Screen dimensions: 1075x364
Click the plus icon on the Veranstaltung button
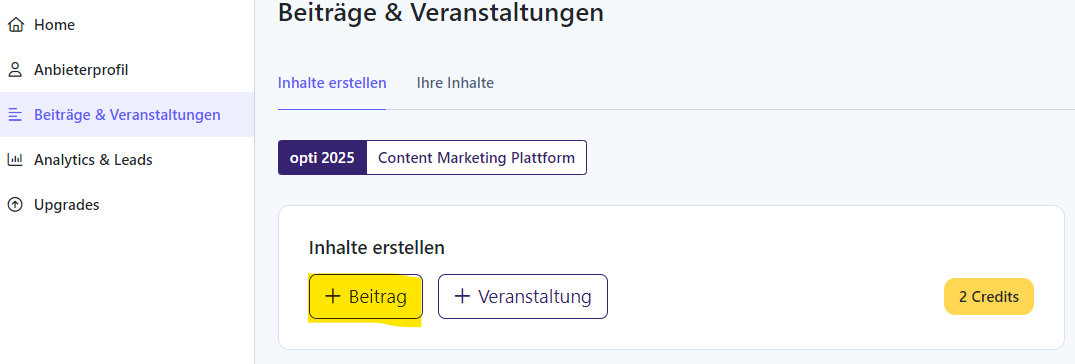(x=462, y=296)
